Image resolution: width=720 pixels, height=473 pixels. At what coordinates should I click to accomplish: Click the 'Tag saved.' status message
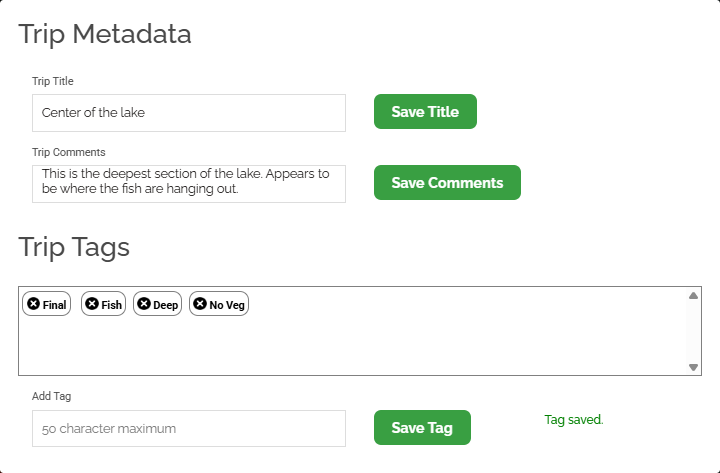tap(574, 420)
